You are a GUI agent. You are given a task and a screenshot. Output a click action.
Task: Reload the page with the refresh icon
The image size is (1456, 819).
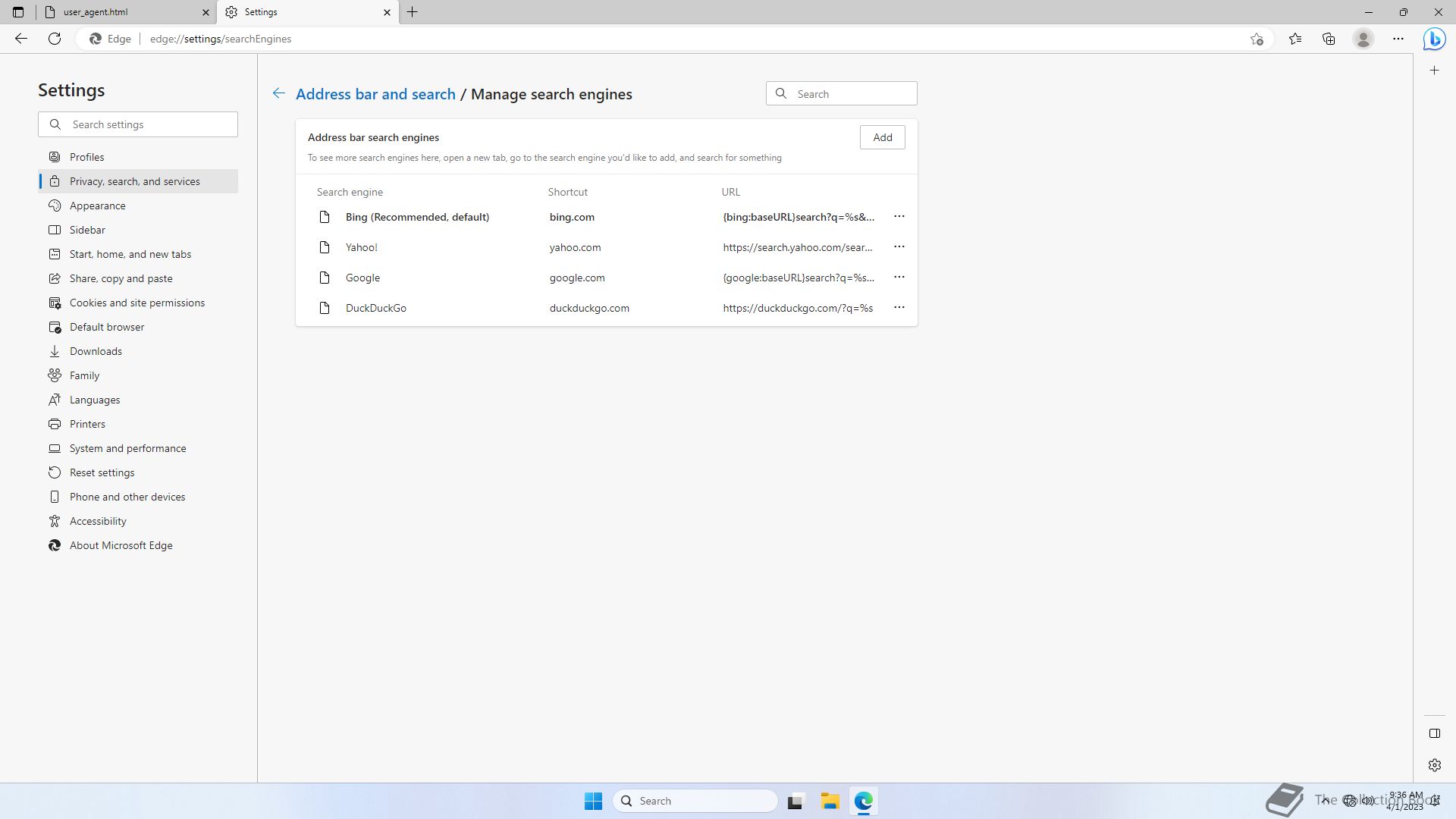click(x=55, y=39)
